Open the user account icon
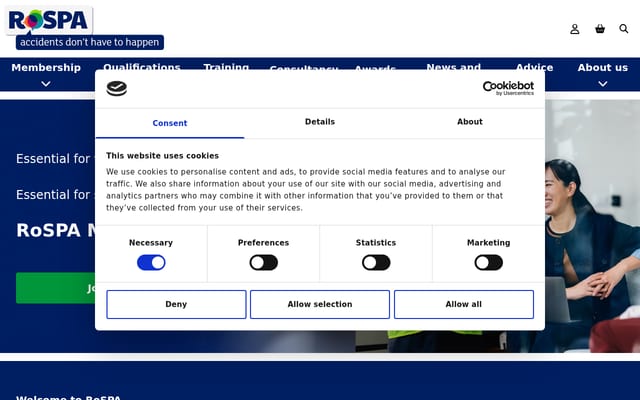This screenshot has height=400, width=640. pyautogui.click(x=575, y=29)
